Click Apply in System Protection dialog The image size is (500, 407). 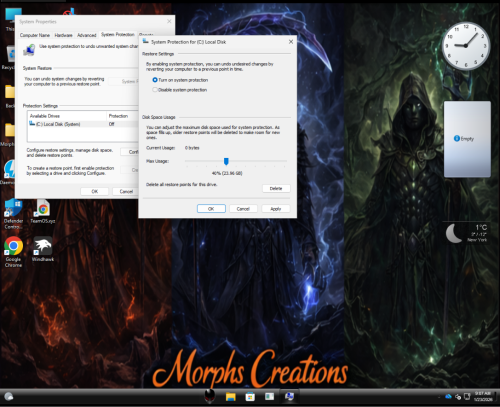click(x=276, y=209)
